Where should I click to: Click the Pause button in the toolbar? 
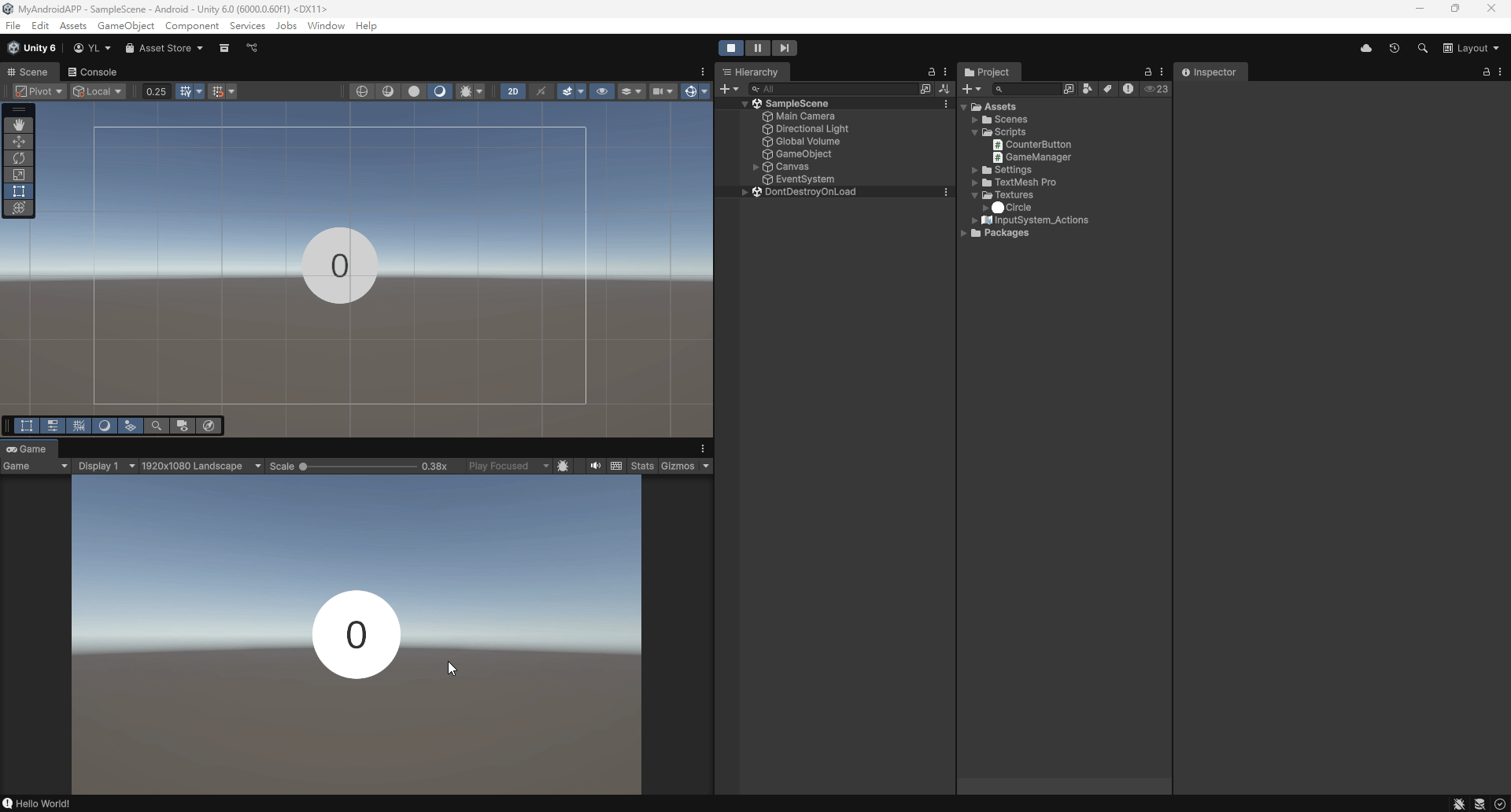(757, 48)
